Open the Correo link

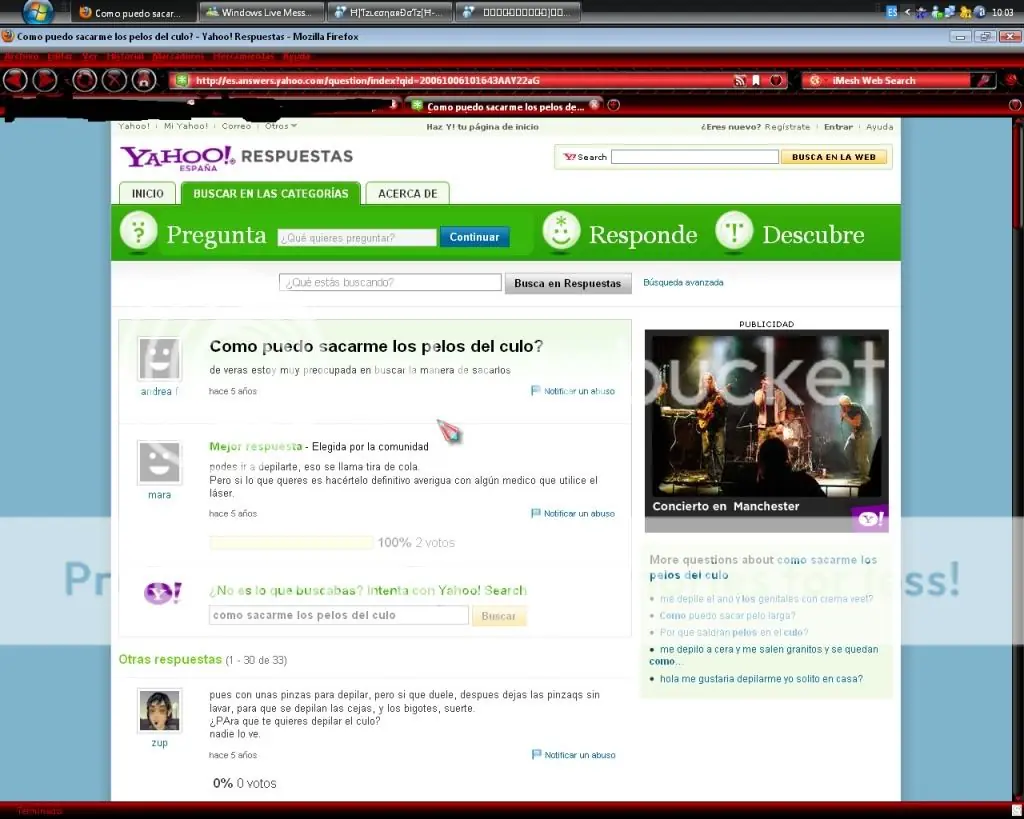236,126
